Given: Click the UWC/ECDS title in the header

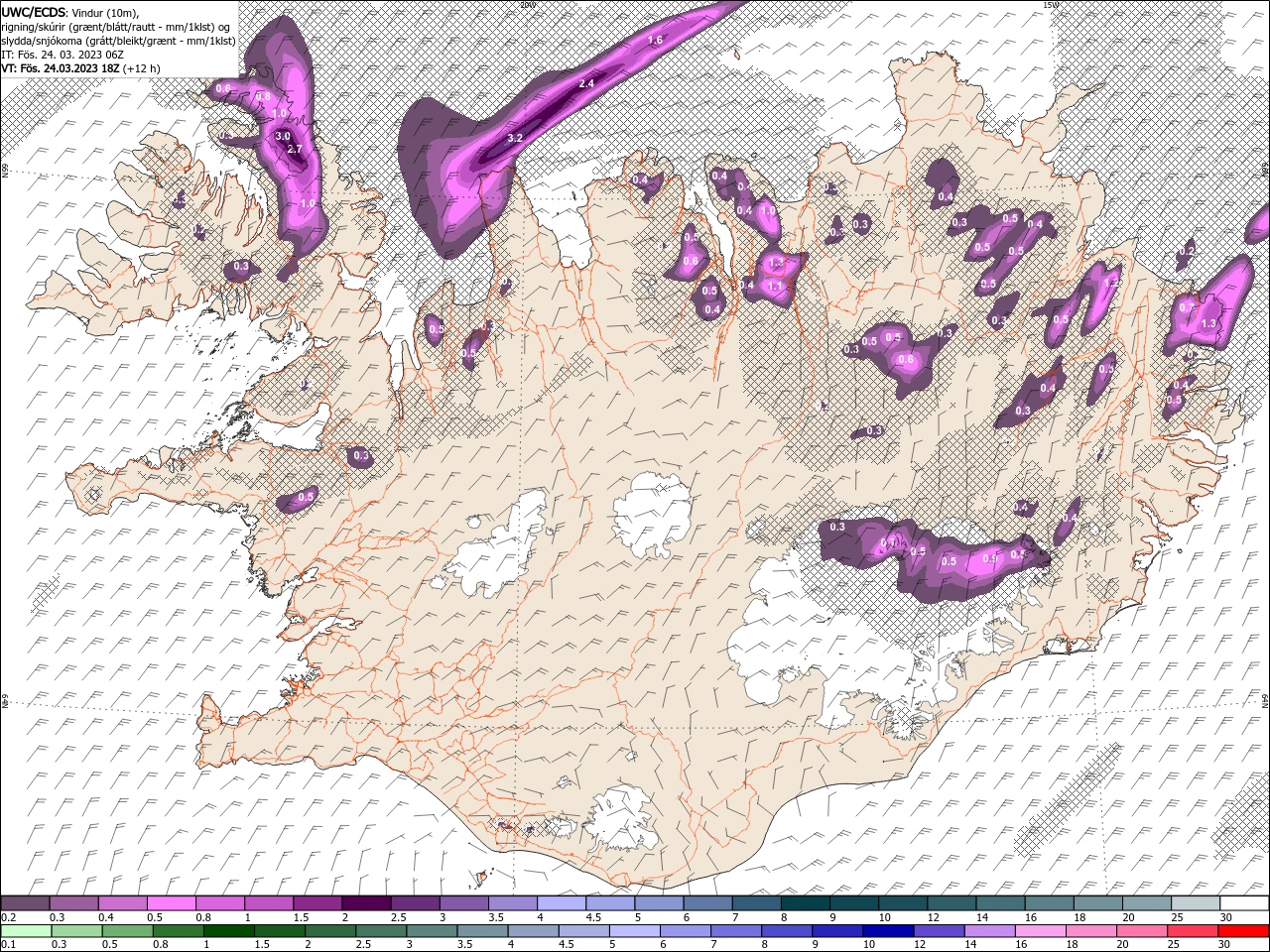Looking at the screenshot, I should 35,12.
